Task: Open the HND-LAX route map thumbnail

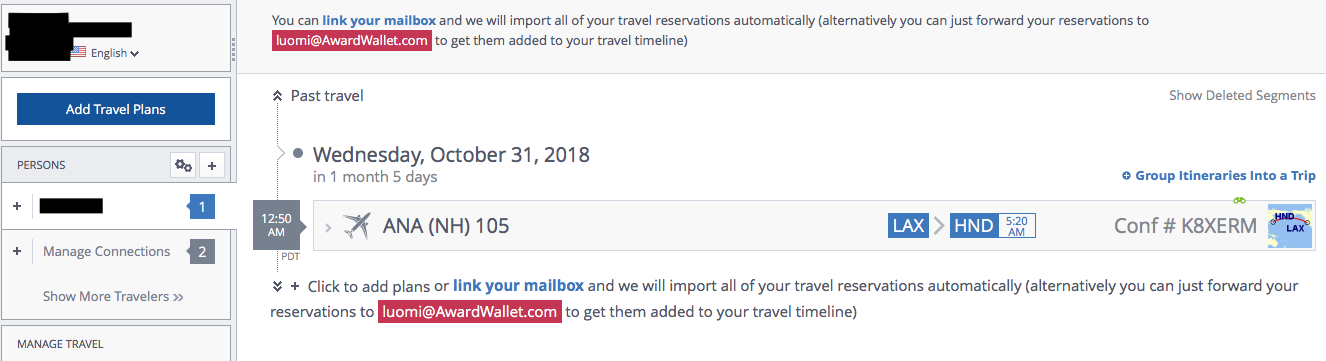Action: [x=1290, y=226]
